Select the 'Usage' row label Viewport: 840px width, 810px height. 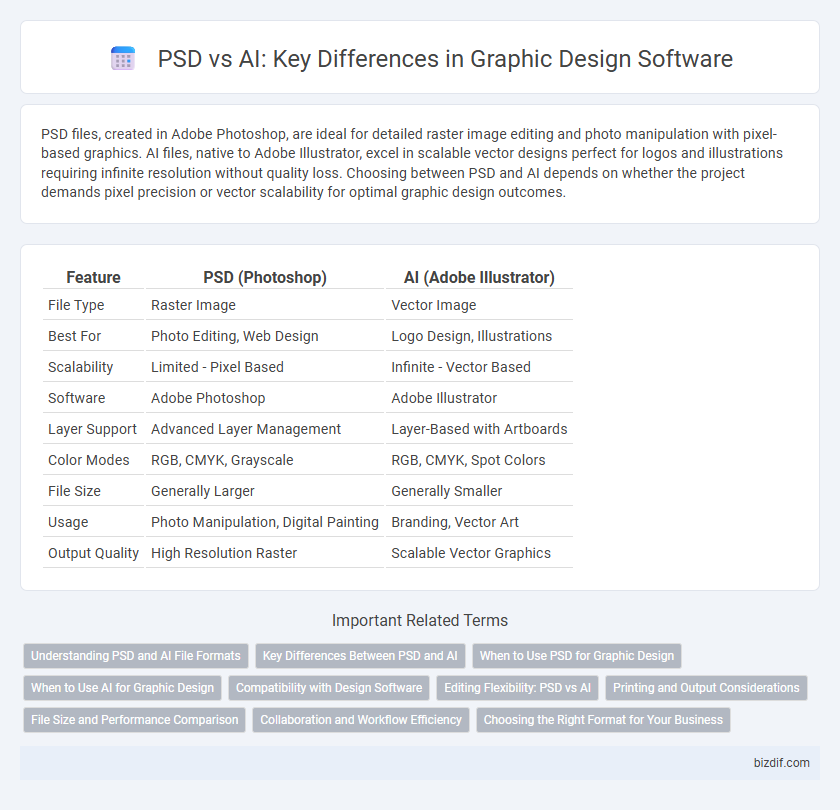click(68, 522)
